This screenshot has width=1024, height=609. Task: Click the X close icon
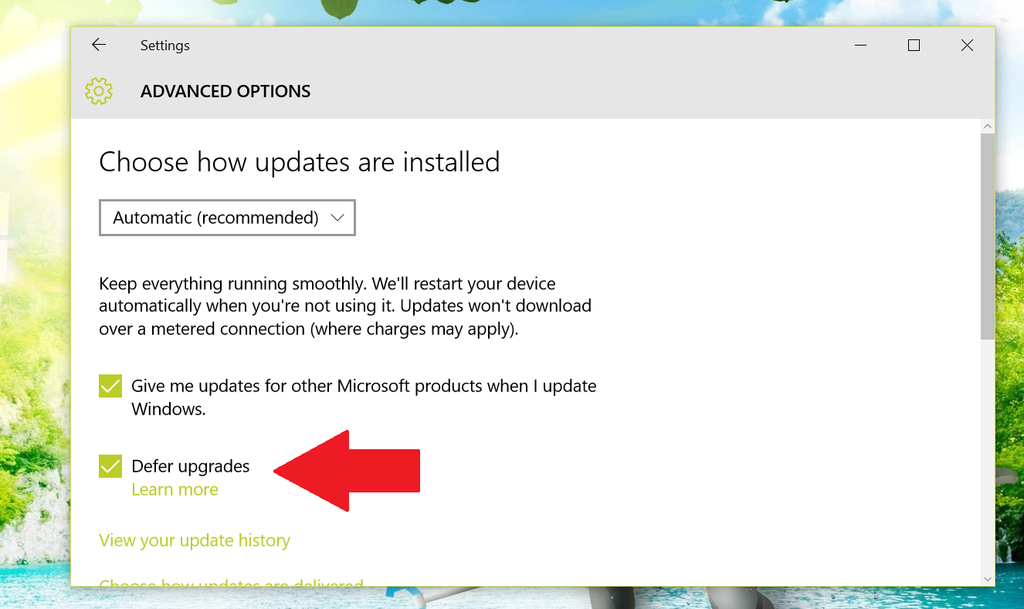pos(966,45)
